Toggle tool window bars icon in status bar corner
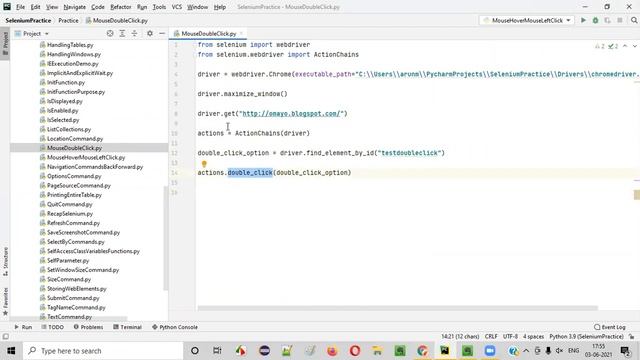This screenshot has height=360, width=640. pos(5,336)
